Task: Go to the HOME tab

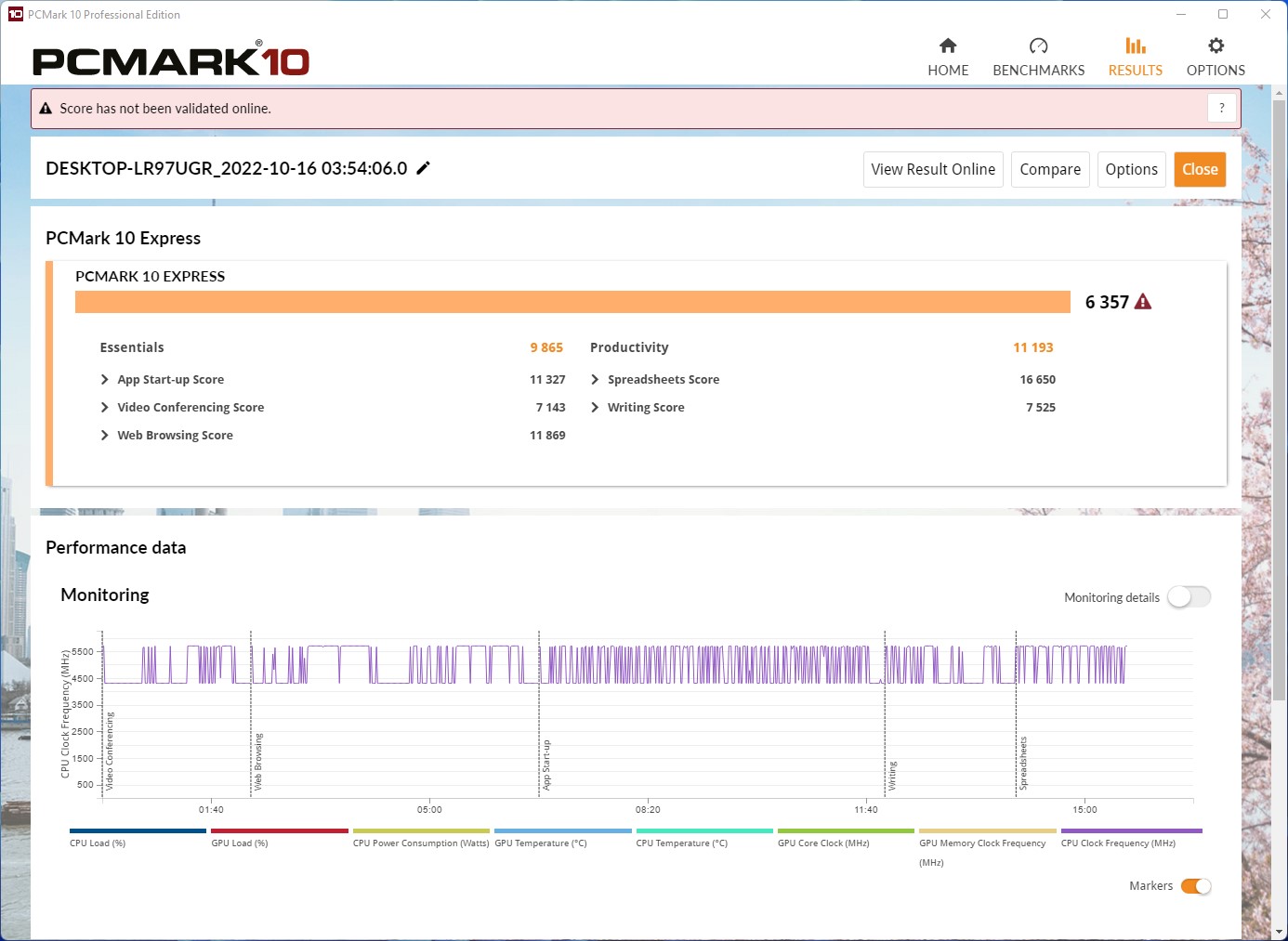Action: click(948, 71)
